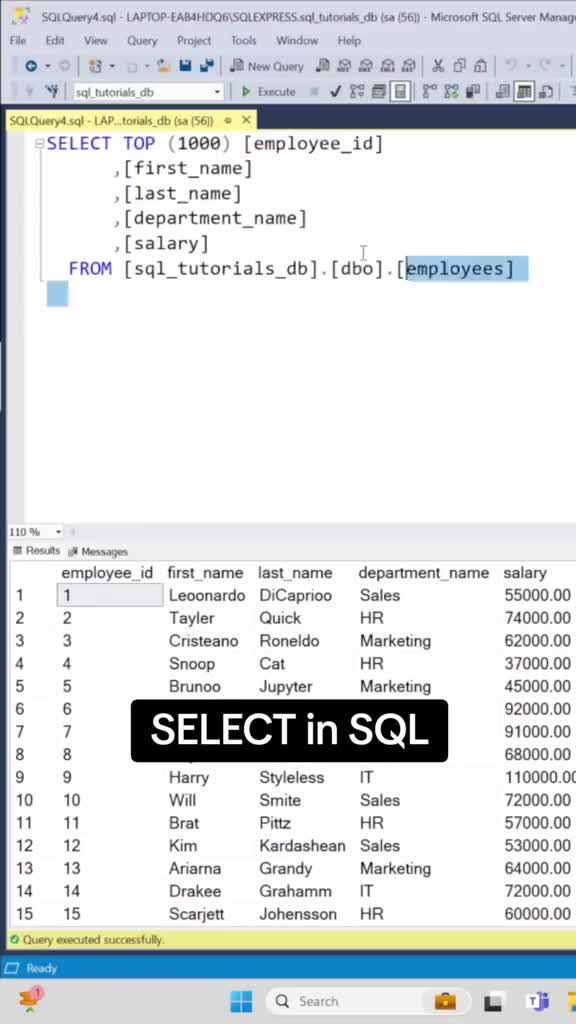This screenshot has width=576, height=1024.
Task: Click the Change Connection icon
Action: pyautogui.click(x=51, y=91)
